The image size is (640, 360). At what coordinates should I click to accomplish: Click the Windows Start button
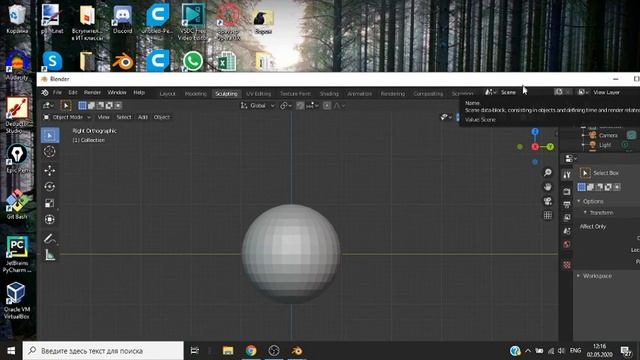point(11,351)
